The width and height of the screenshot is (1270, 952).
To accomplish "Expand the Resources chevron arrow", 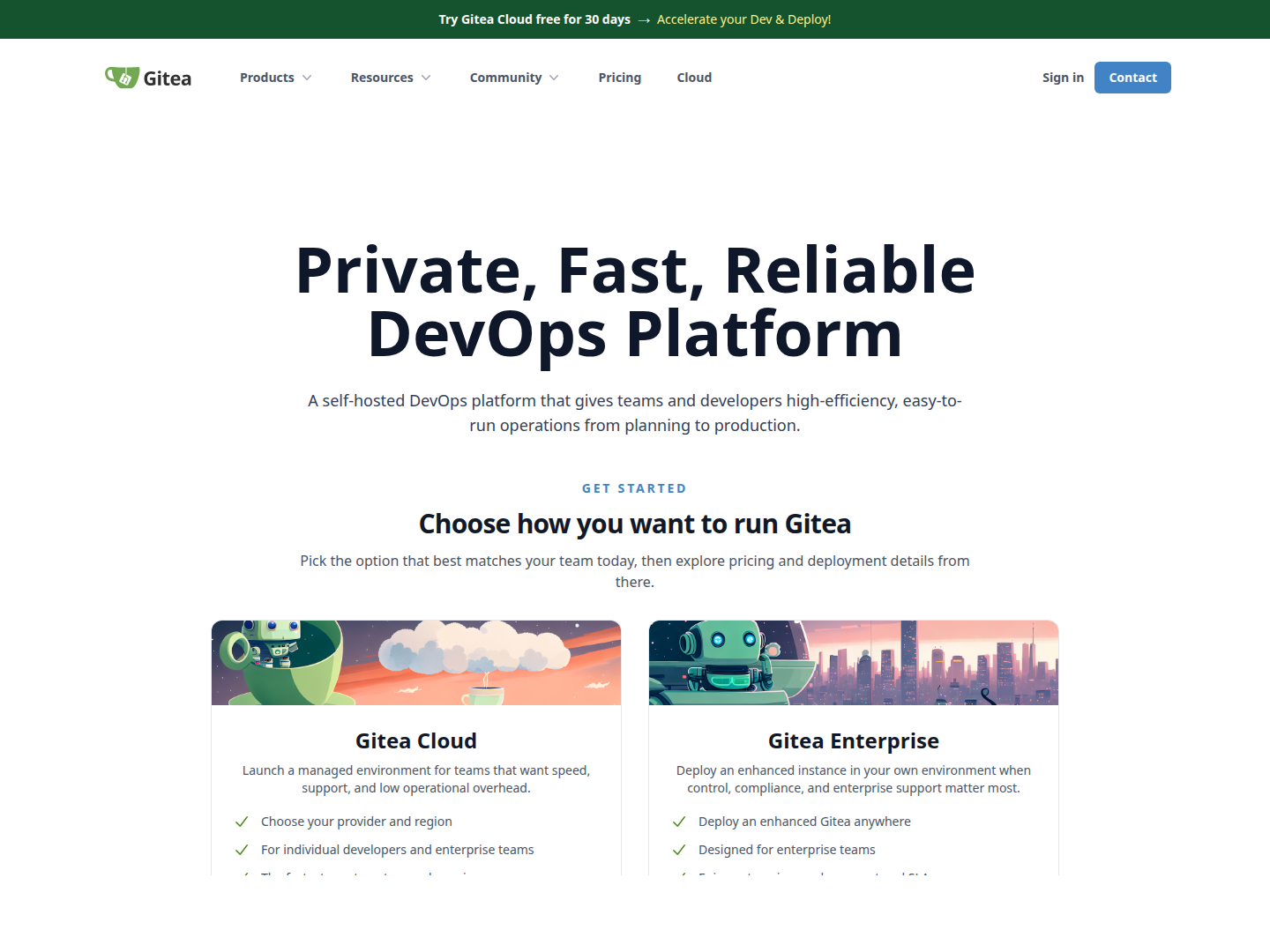I will point(426,78).
